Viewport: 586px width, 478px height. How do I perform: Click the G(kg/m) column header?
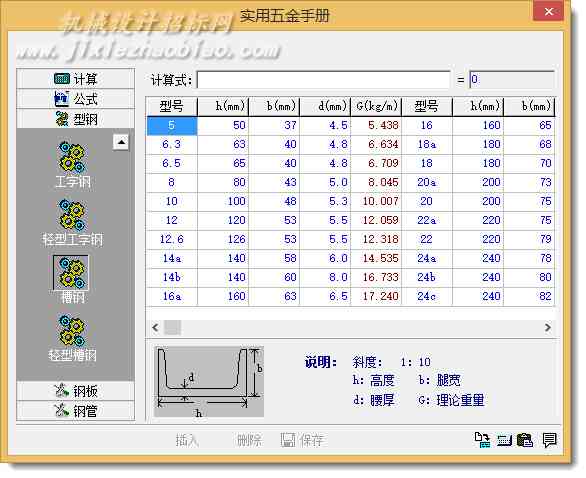(376, 107)
